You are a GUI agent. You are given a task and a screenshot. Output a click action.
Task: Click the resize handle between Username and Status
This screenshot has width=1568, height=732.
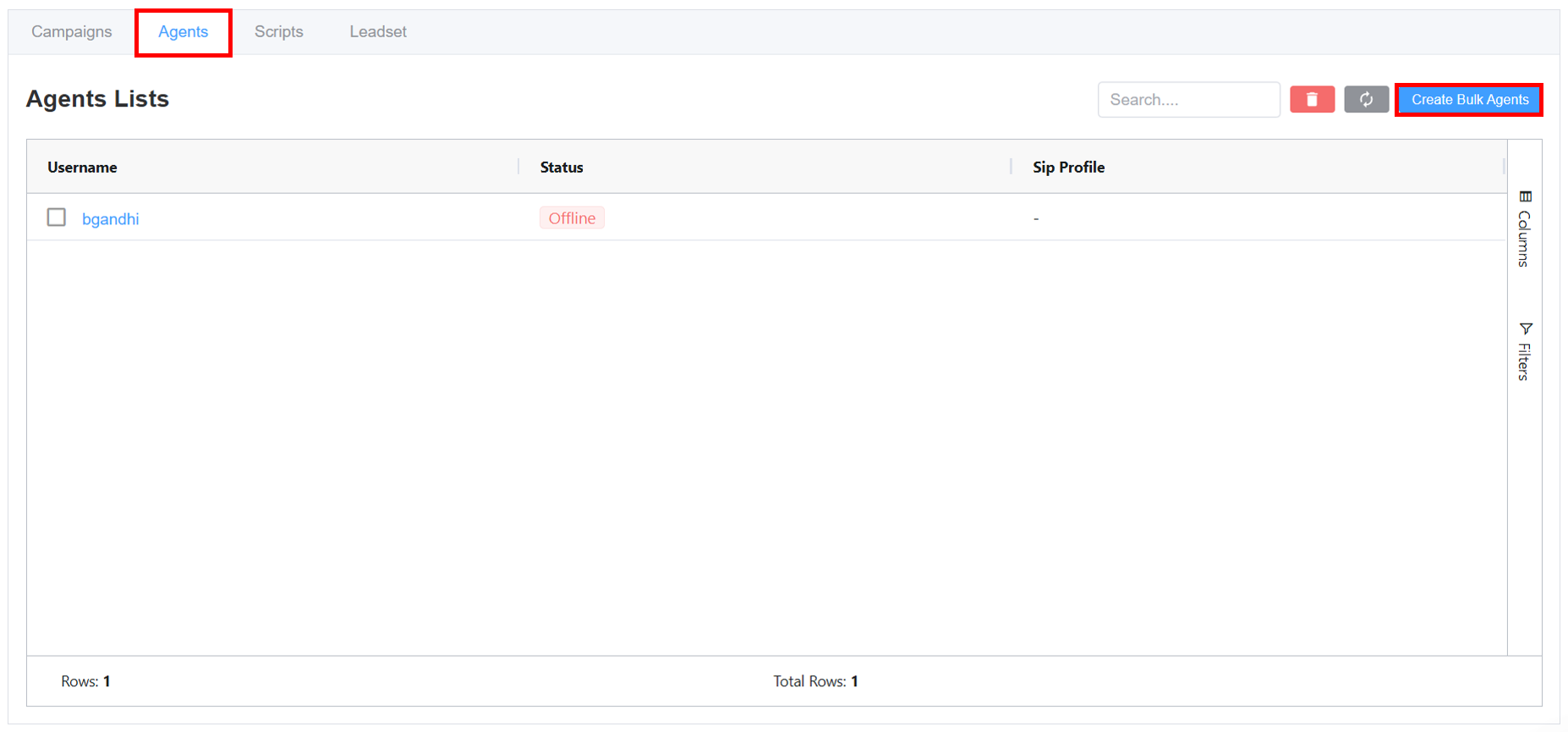coord(518,167)
